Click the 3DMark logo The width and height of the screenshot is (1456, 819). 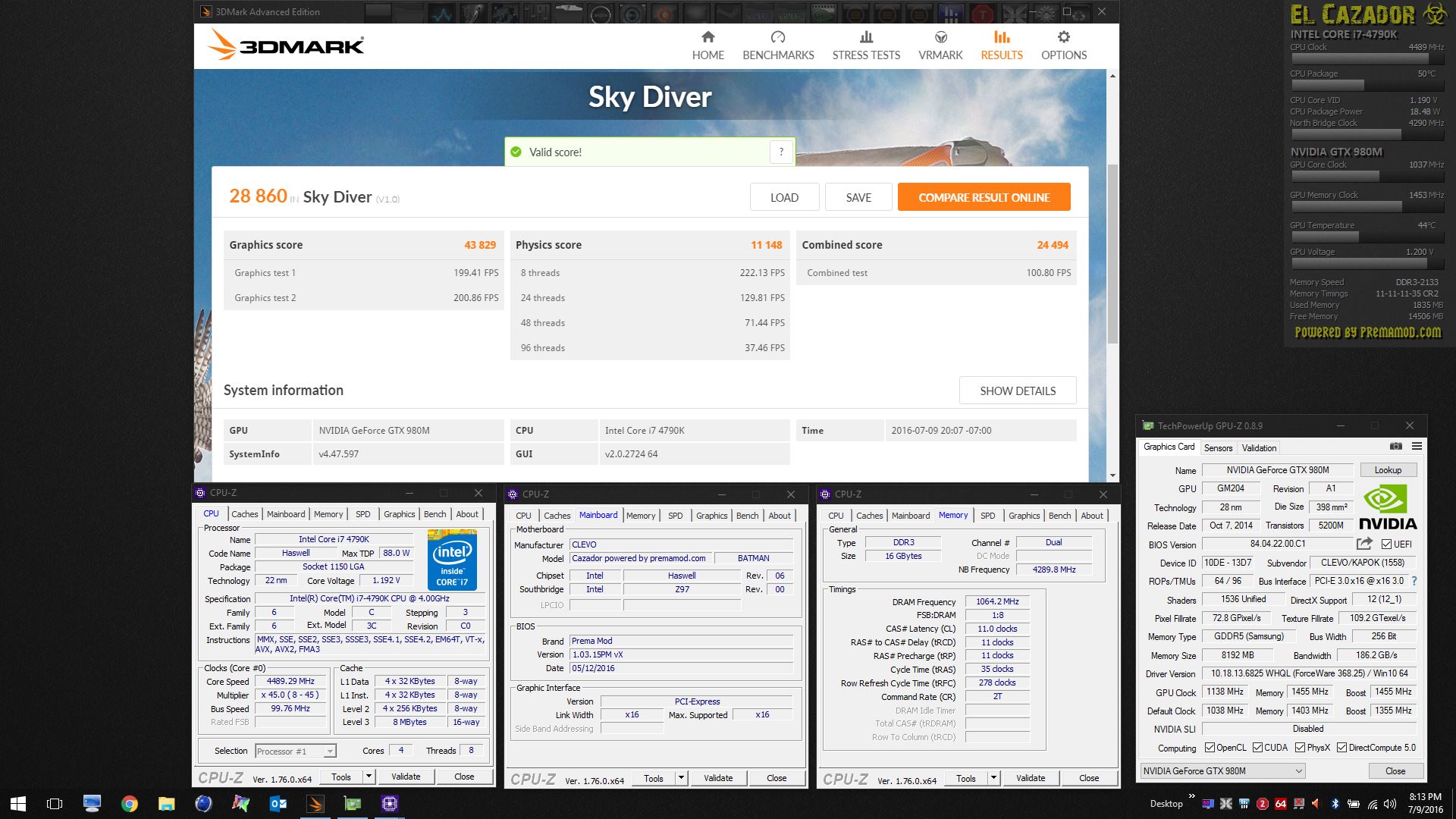286,45
